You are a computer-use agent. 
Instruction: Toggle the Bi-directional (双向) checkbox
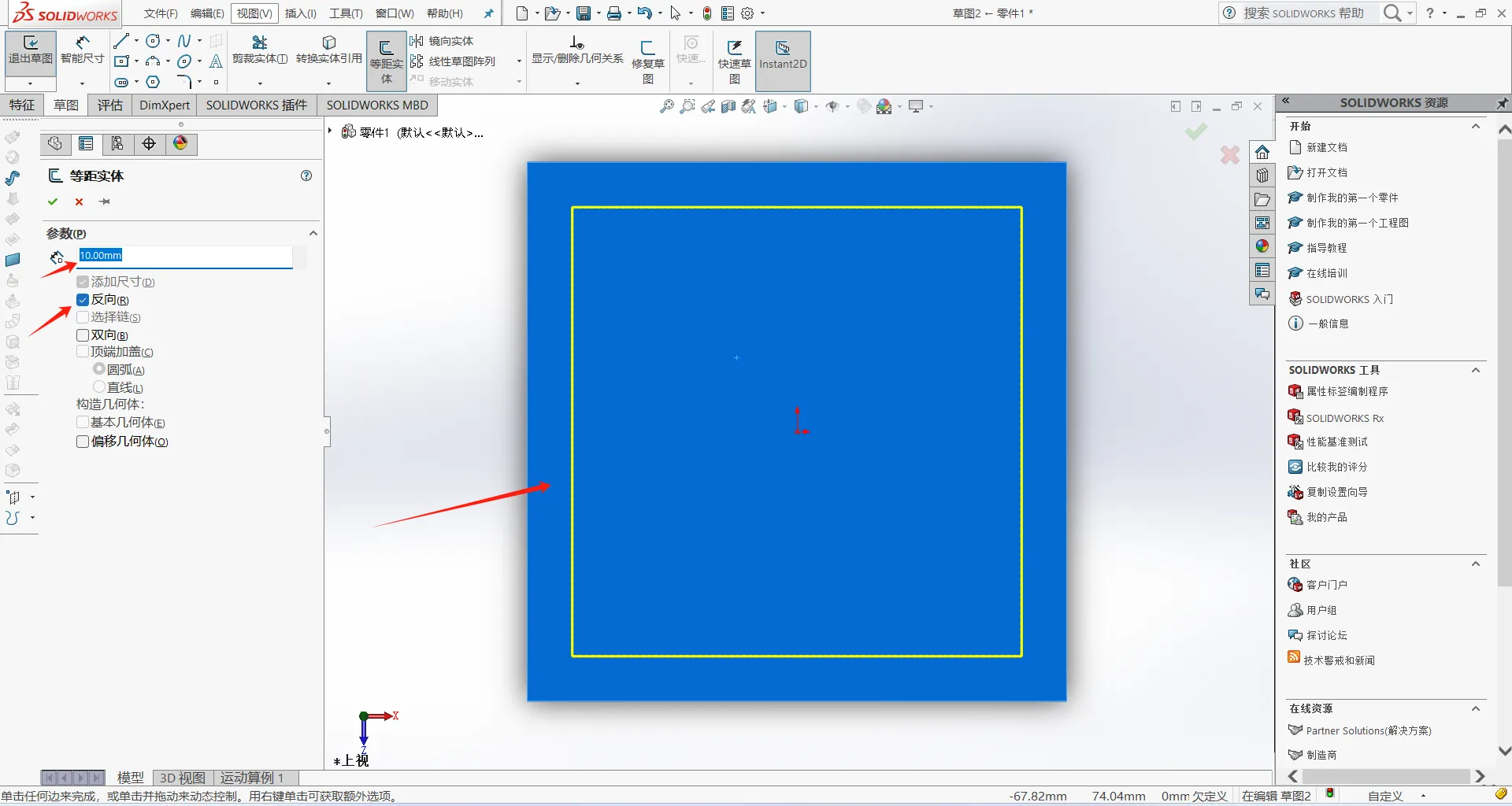83,335
